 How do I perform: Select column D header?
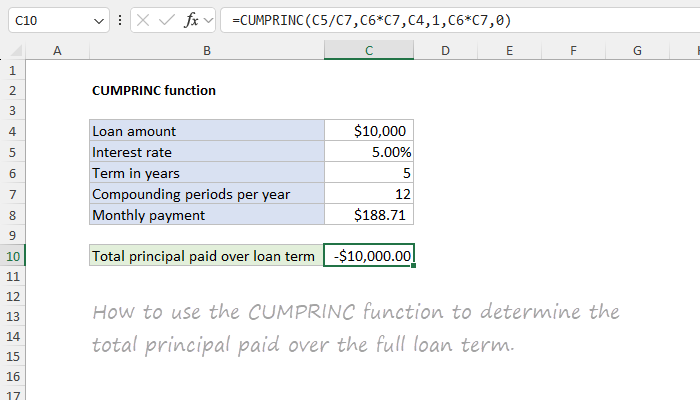tap(446, 50)
